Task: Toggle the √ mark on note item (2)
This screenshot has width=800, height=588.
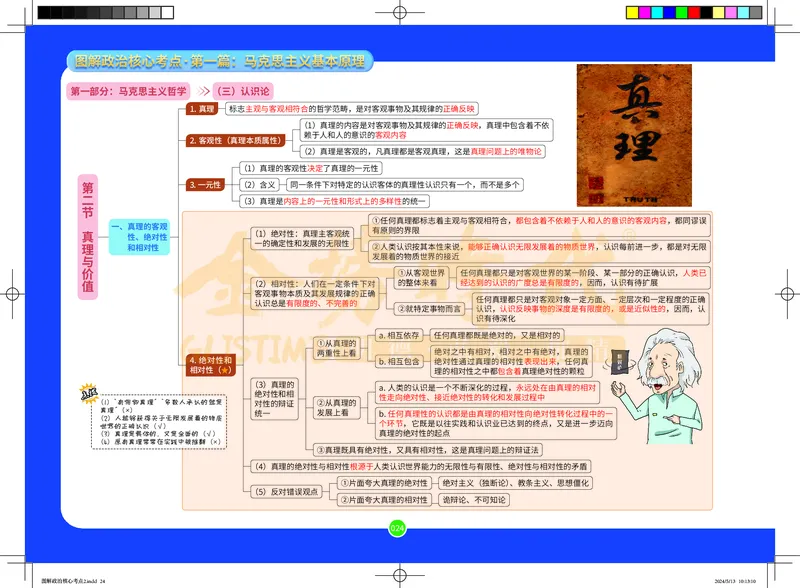Action: (x=161, y=425)
